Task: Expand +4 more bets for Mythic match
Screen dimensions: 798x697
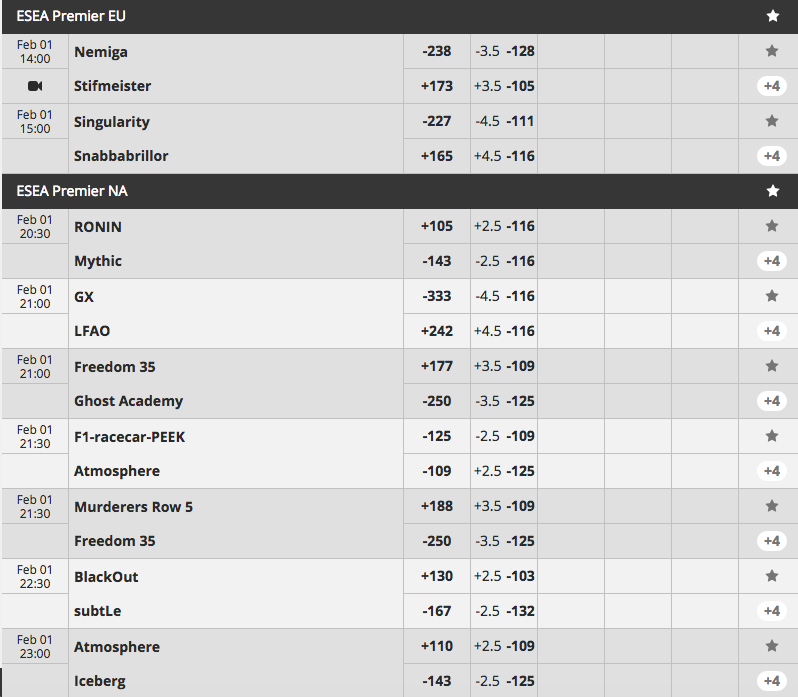Action: (x=772, y=261)
